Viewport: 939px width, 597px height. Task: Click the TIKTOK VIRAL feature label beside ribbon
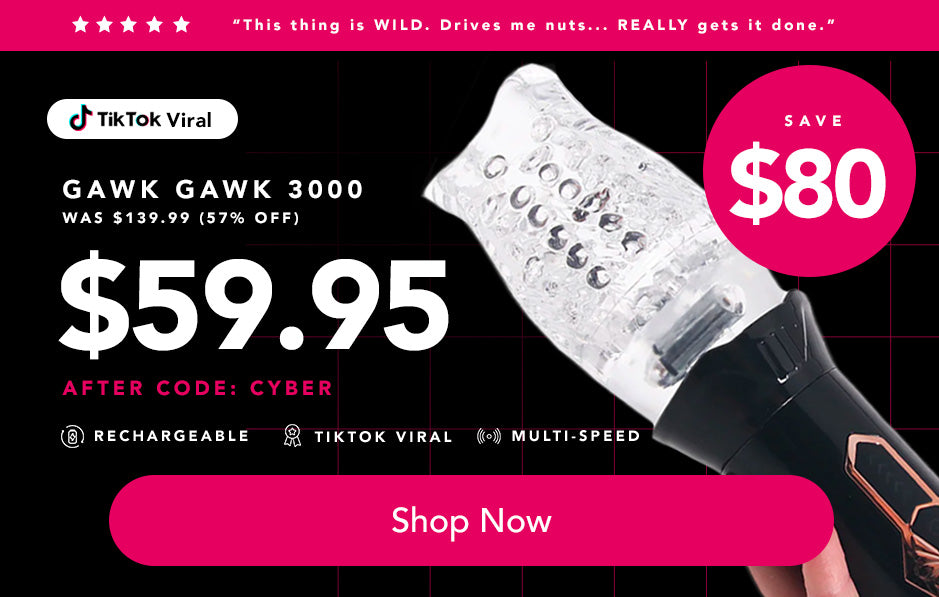383,437
